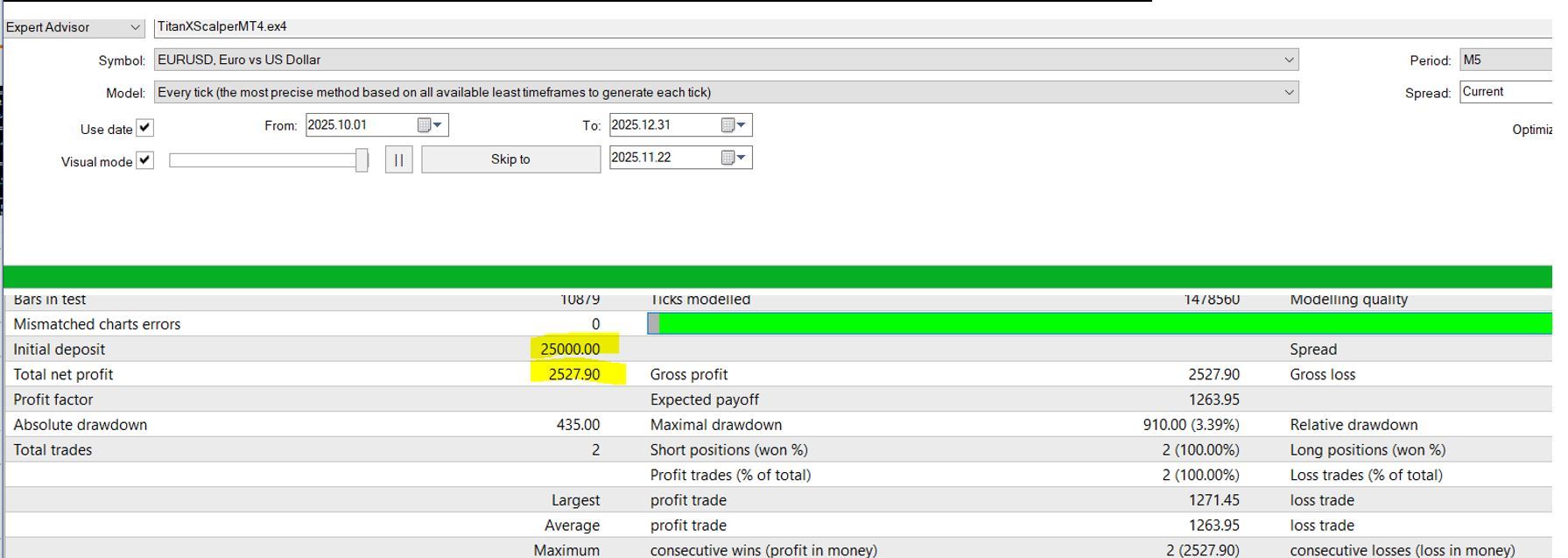This screenshot has width=1568, height=558.
Task: Toggle the Use date checkbox
Action: pos(145,128)
